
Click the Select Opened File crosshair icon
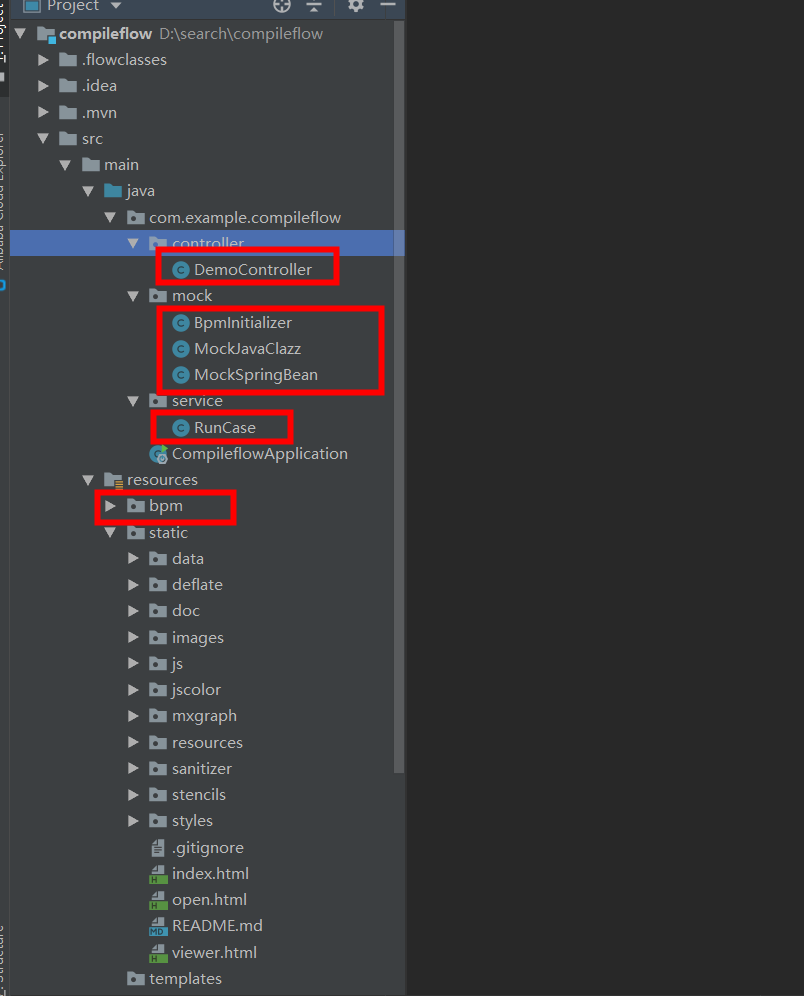tap(281, 7)
